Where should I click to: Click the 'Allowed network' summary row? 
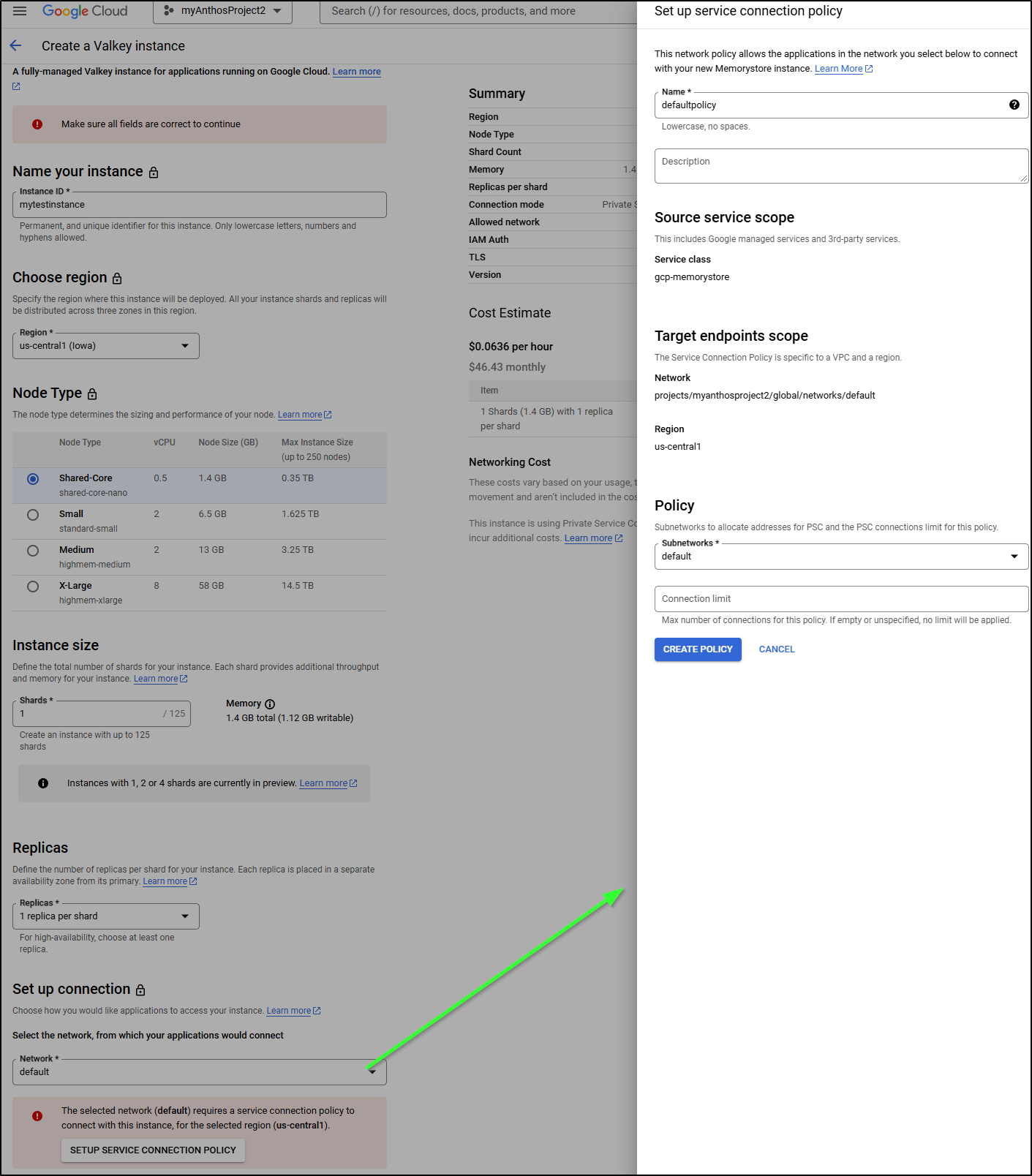(x=553, y=222)
